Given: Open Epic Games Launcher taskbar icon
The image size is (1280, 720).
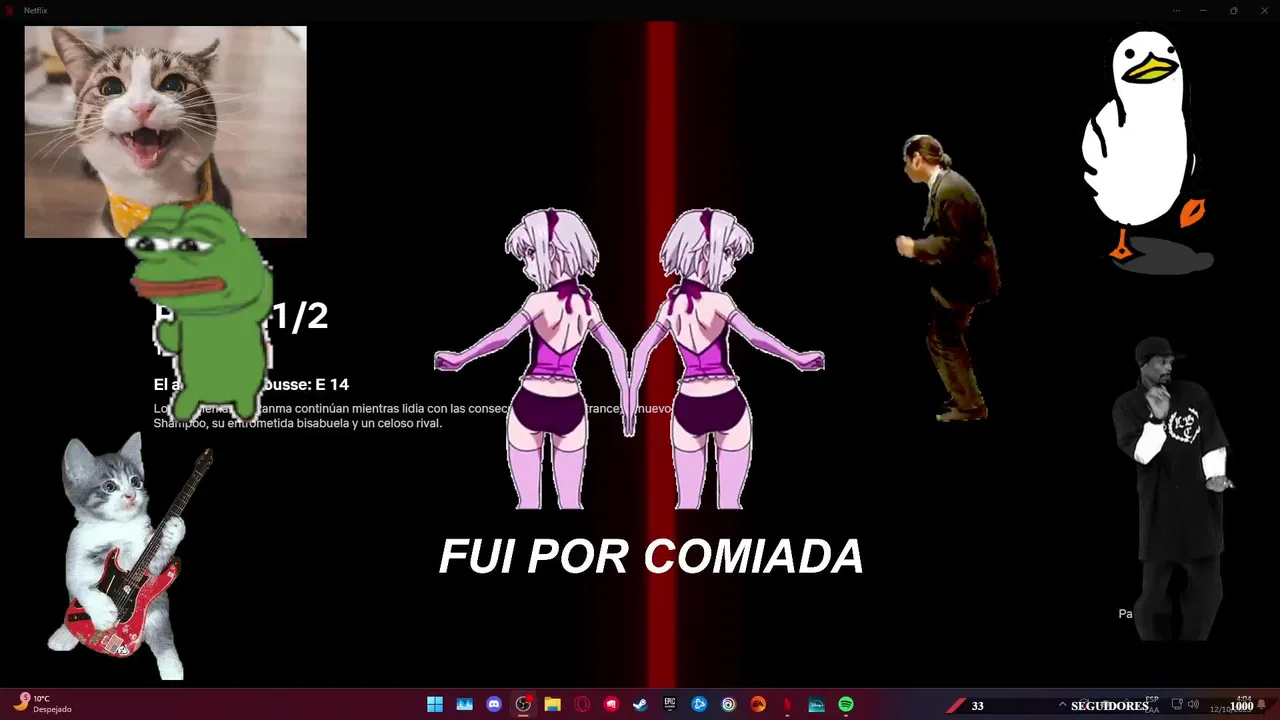Looking at the screenshot, I should pyautogui.click(x=670, y=704).
